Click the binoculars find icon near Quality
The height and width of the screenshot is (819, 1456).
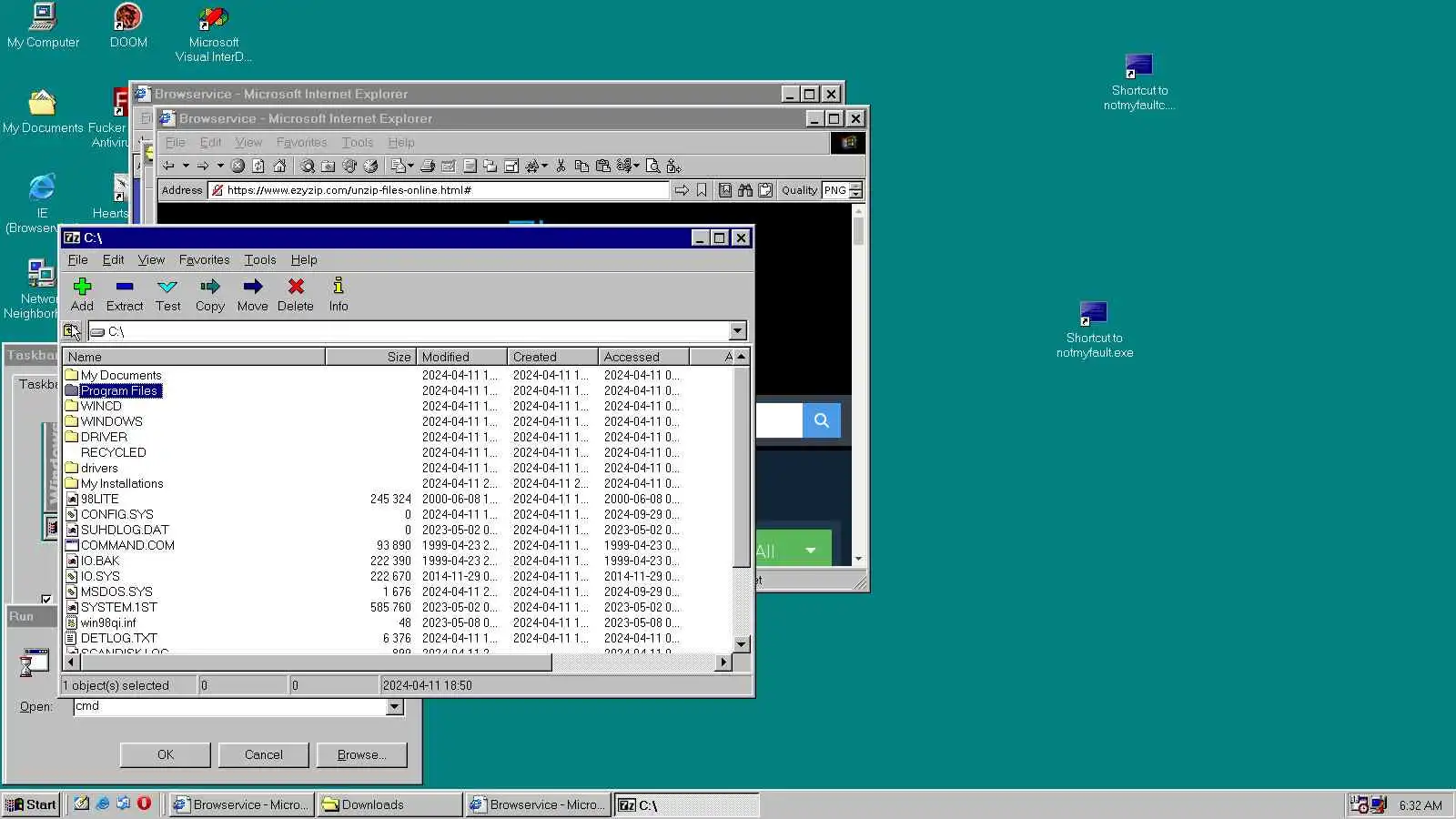coord(745,190)
